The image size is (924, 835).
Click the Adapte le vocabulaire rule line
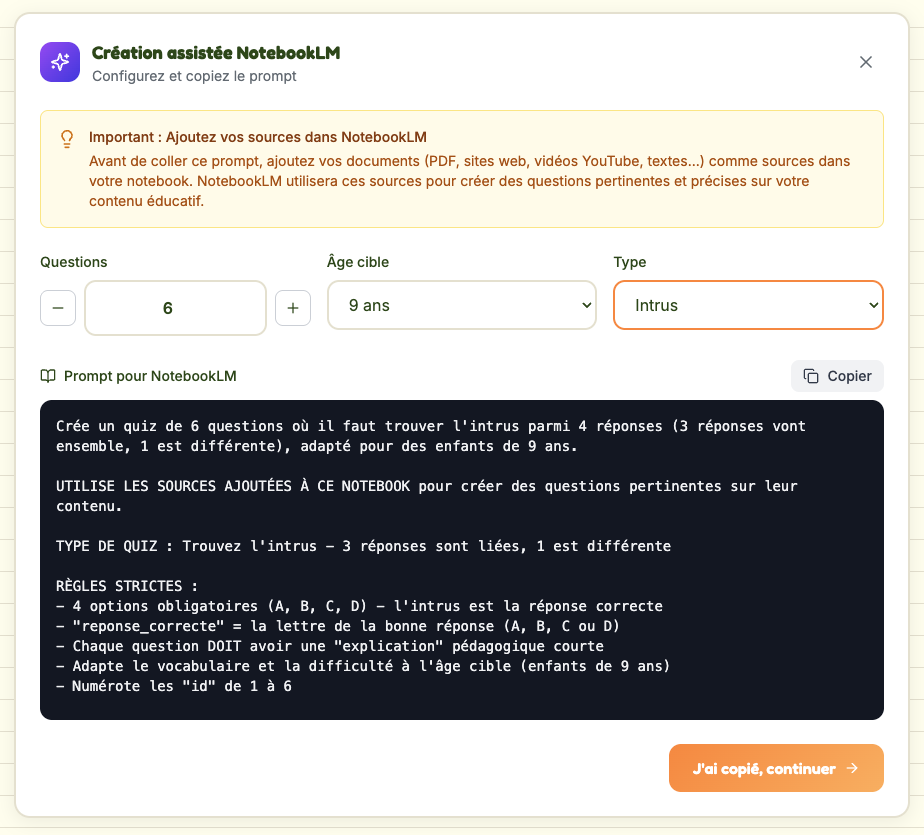(363, 666)
